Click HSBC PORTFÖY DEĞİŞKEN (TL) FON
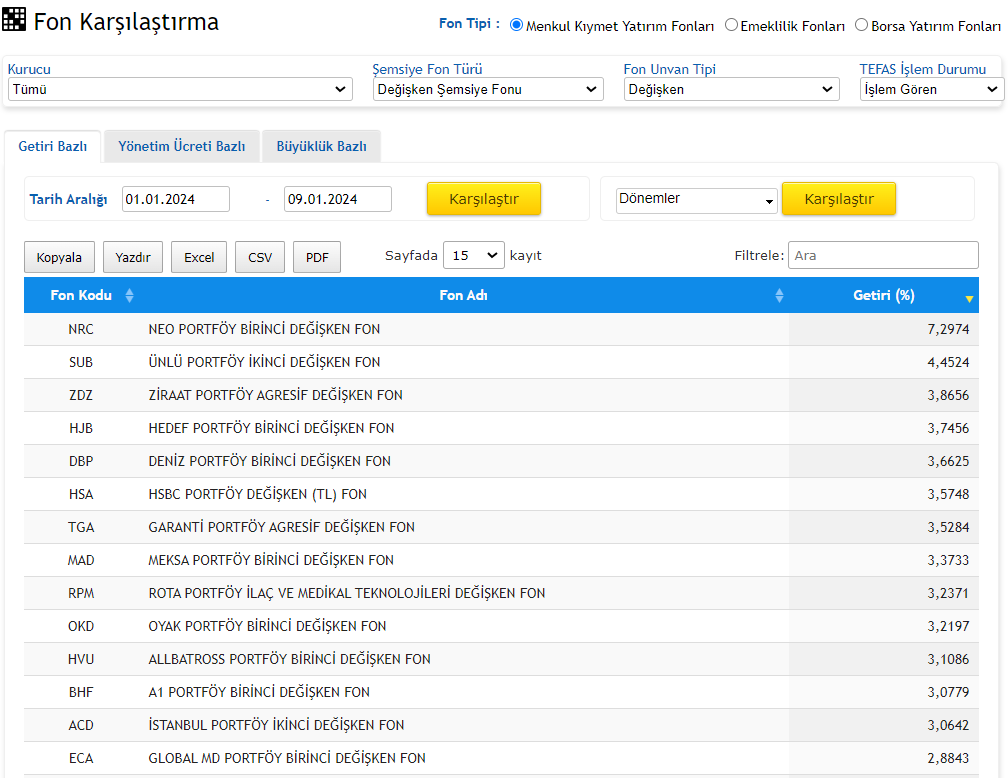 tap(258, 494)
